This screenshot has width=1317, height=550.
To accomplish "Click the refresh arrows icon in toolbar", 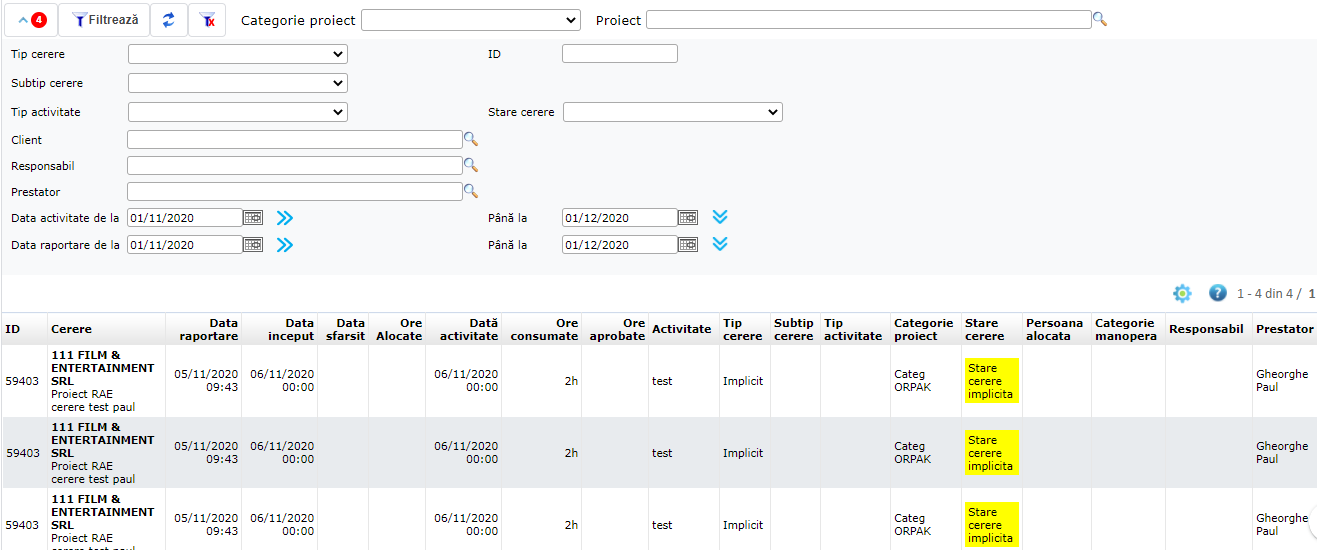I will pos(168,20).
